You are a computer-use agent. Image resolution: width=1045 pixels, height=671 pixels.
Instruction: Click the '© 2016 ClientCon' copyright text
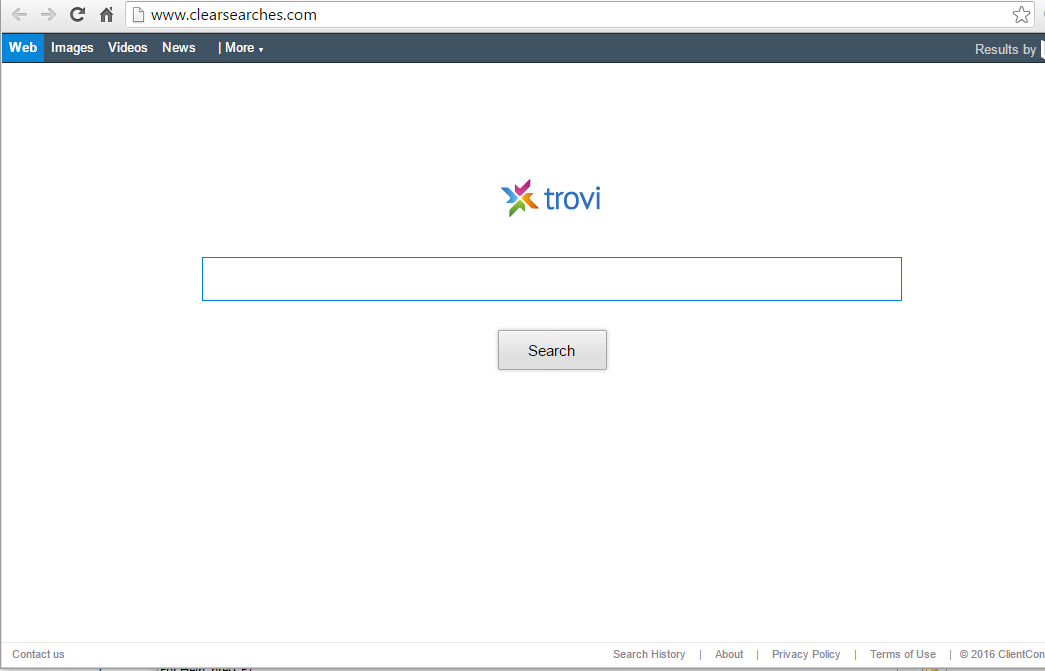(x=1002, y=654)
